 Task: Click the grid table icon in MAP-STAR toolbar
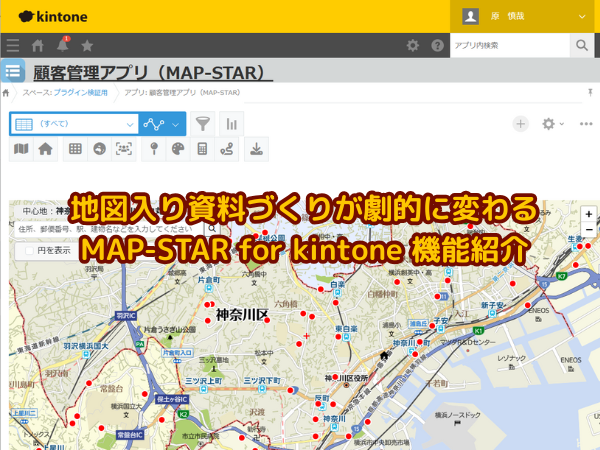point(75,149)
